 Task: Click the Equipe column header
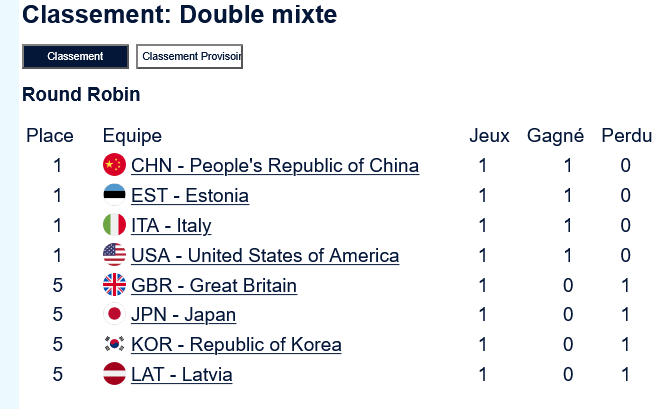click(x=132, y=135)
